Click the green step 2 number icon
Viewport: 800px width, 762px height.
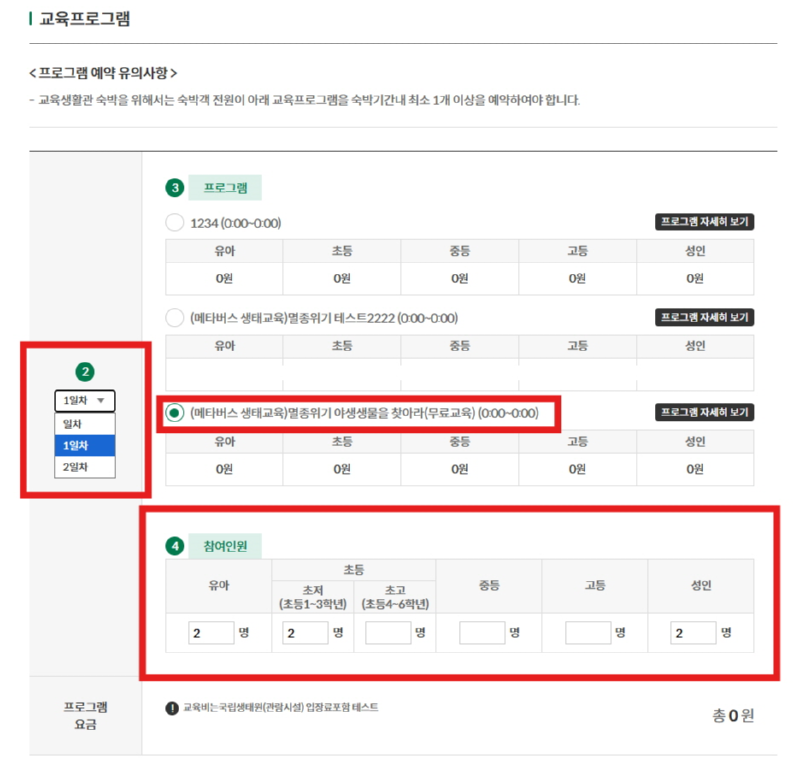pos(85,372)
